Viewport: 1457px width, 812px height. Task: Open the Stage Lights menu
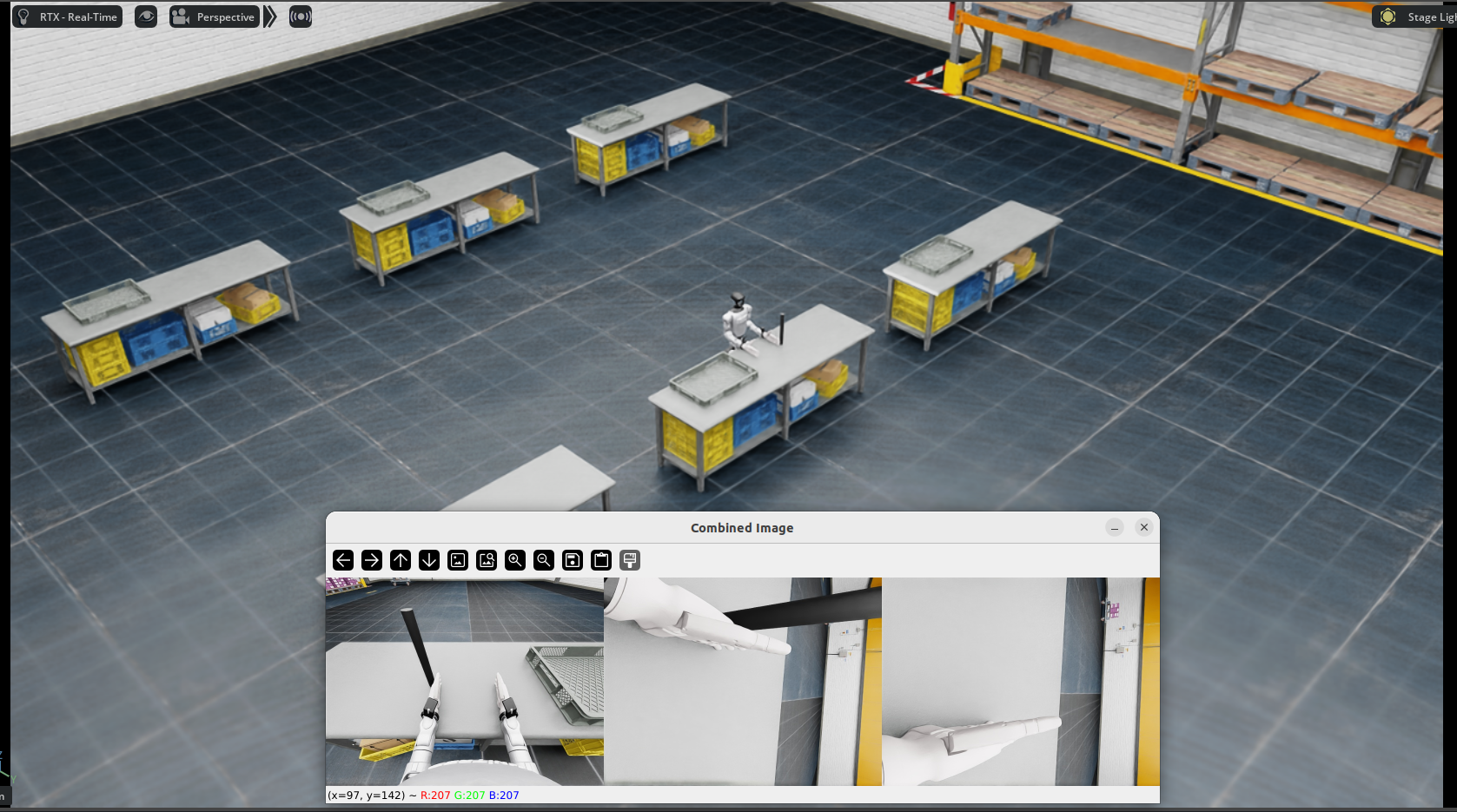tap(1414, 17)
